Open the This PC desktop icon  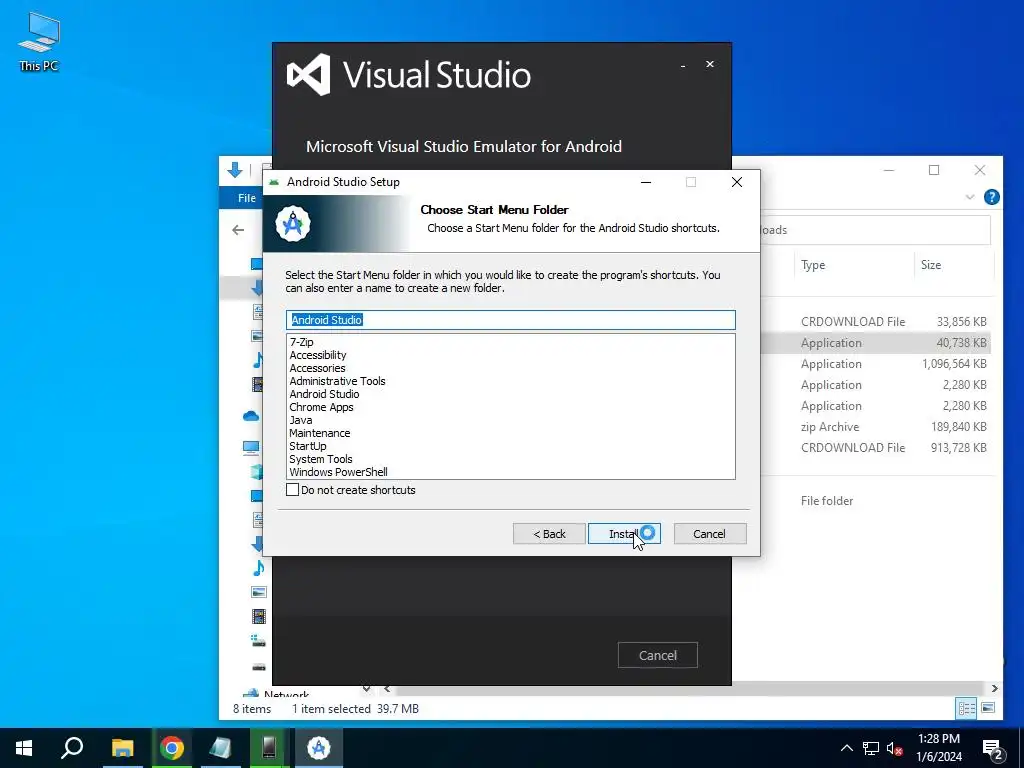(x=39, y=41)
